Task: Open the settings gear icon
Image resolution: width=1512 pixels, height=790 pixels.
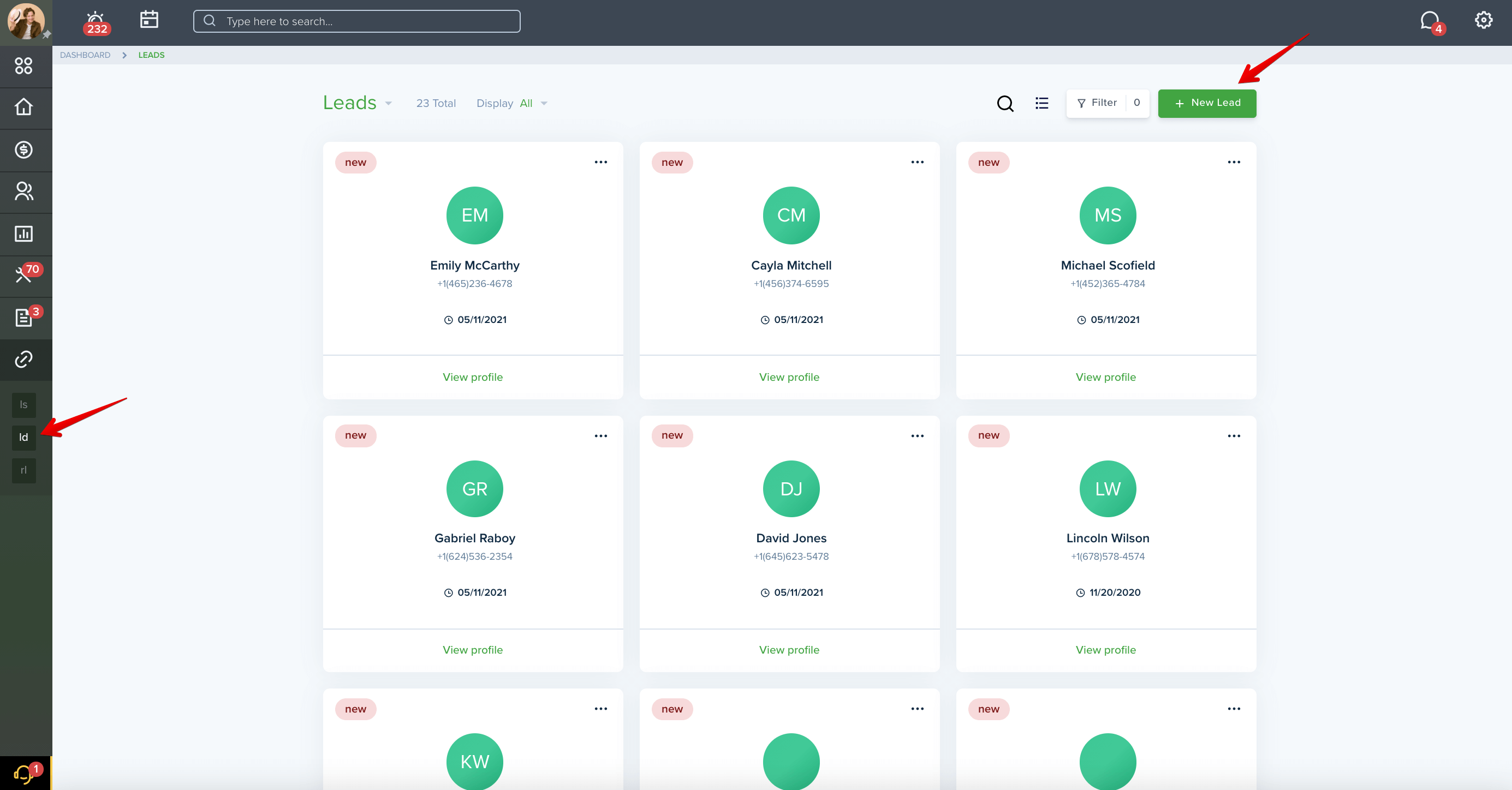Action: [x=1483, y=20]
